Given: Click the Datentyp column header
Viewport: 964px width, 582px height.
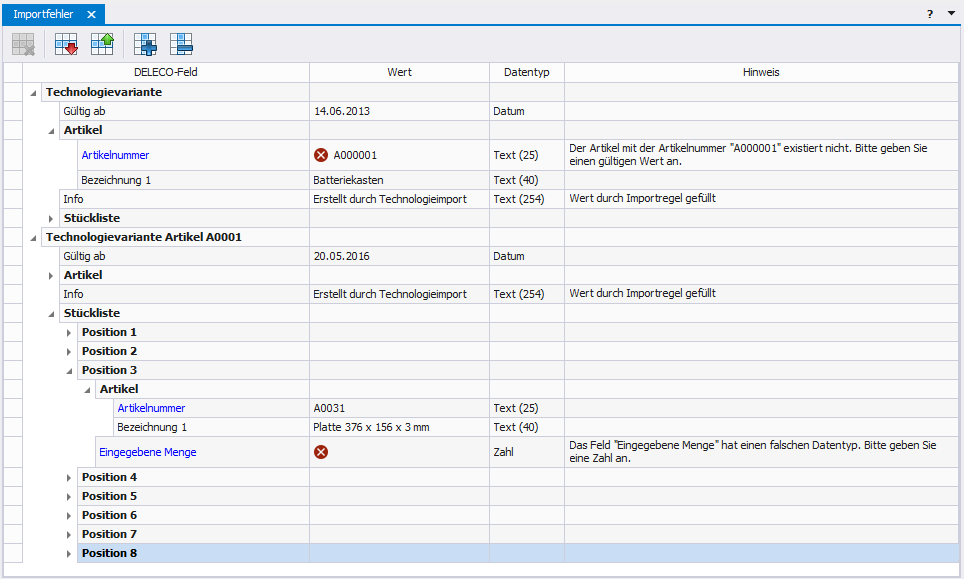Looking at the screenshot, I should (526, 72).
